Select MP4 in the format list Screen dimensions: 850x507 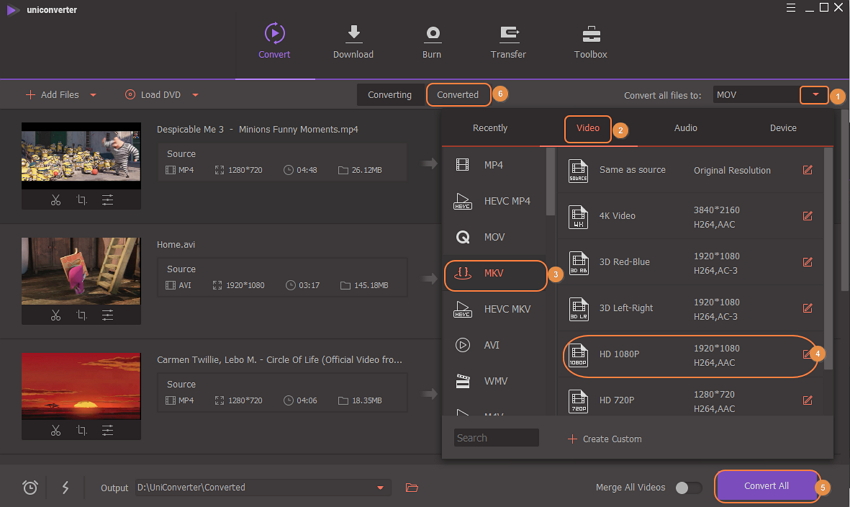click(494, 165)
